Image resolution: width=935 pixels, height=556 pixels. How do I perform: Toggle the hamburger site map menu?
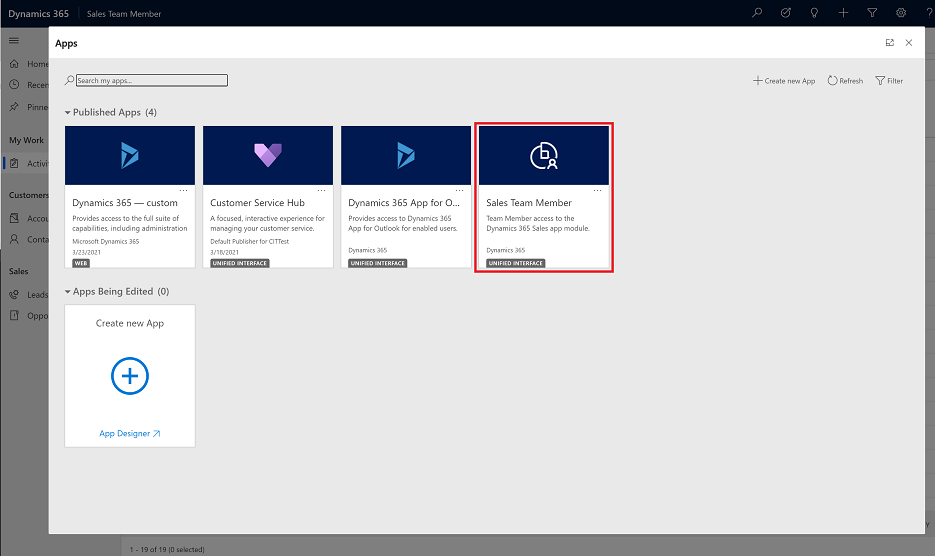14,41
